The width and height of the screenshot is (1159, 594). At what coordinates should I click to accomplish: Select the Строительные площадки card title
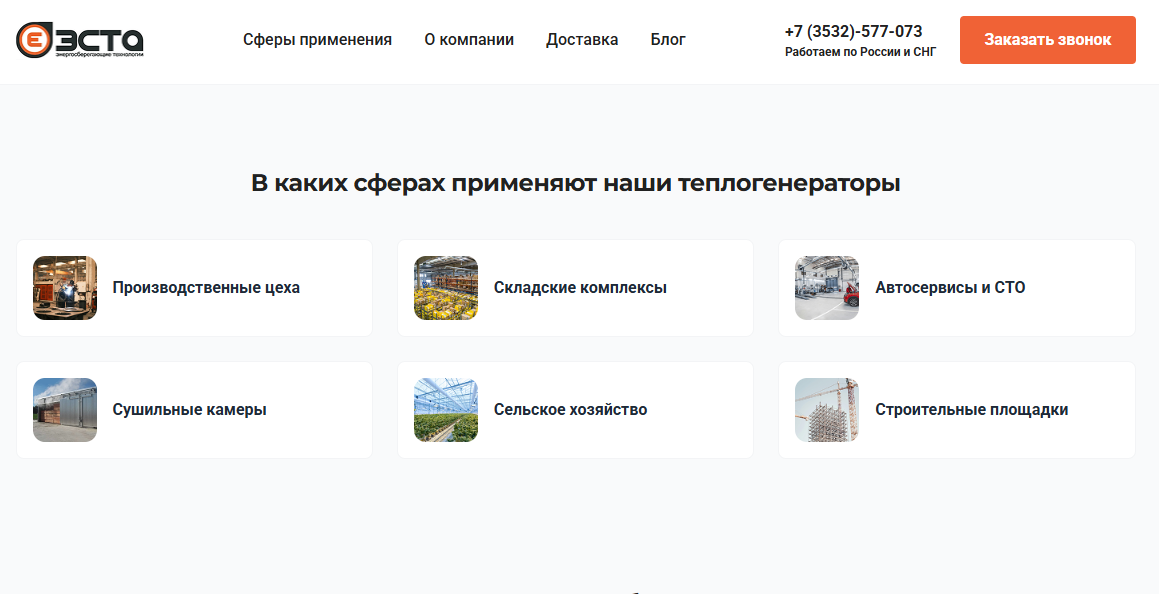coord(972,410)
